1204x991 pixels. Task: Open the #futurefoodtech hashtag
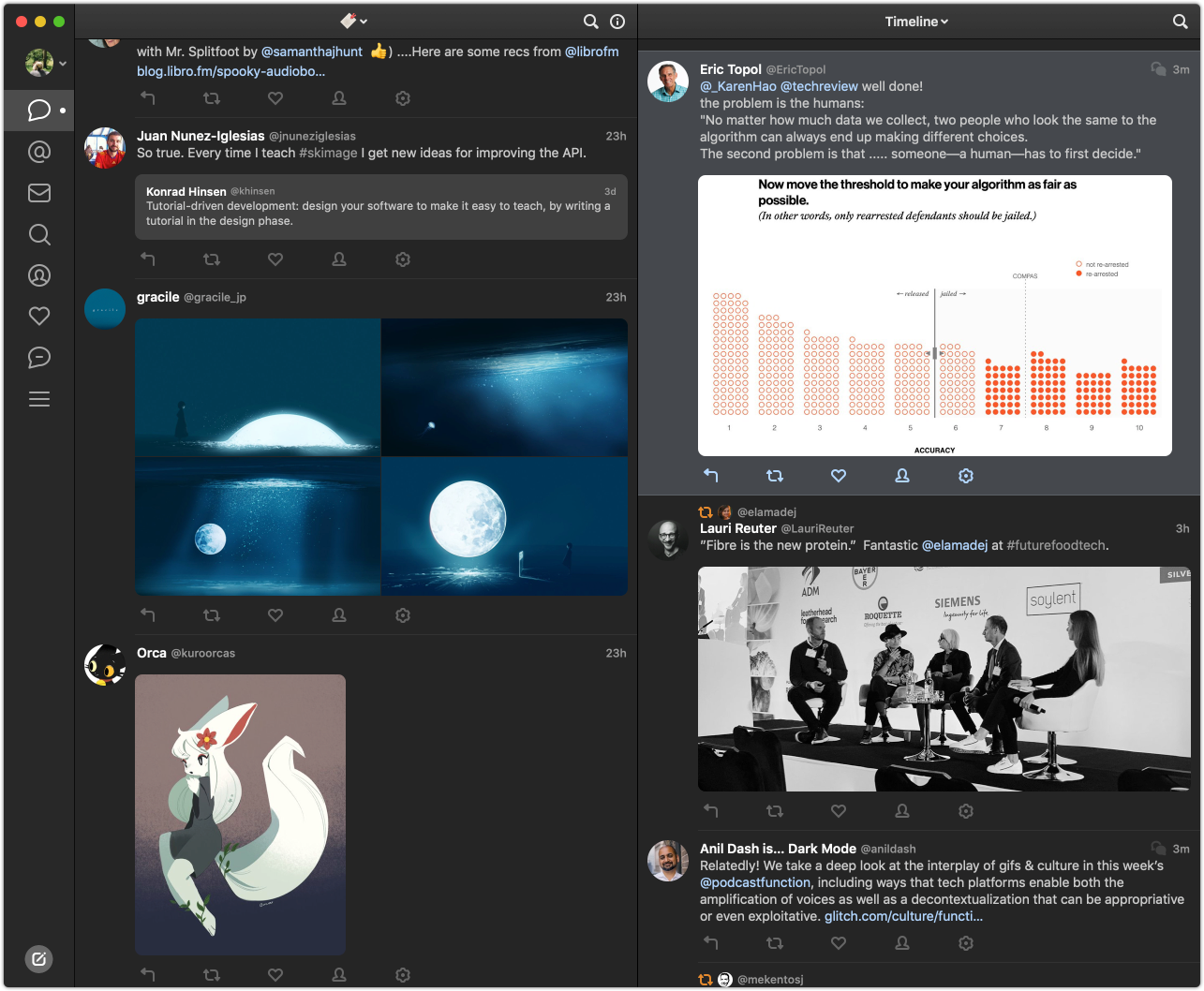click(x=1056, y=545)
